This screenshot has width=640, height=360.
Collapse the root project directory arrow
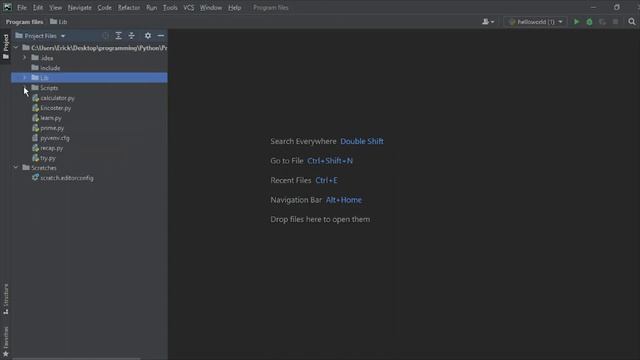tap(16, 48)
